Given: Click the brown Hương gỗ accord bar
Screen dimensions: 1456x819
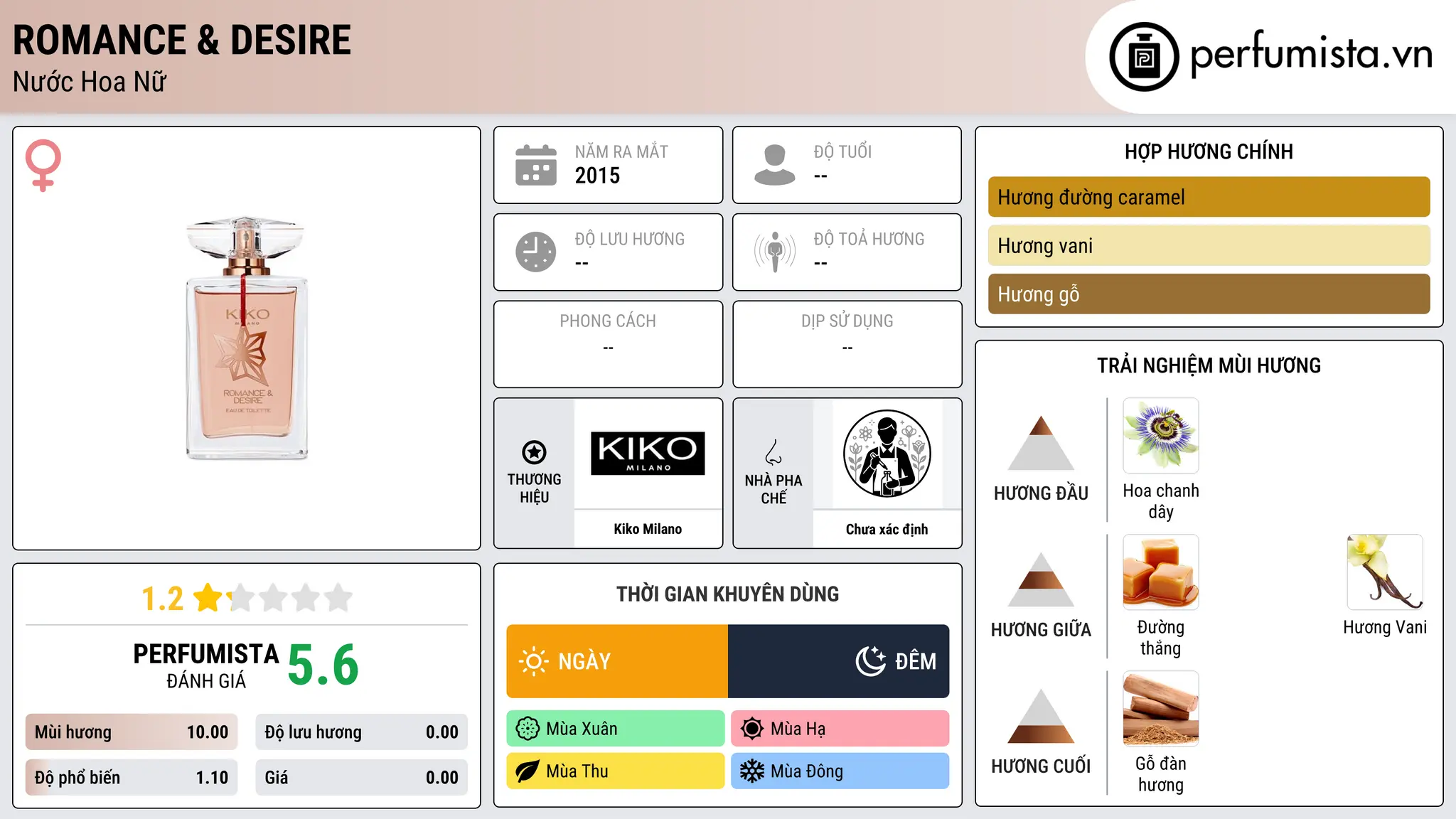Looking at the screenshot, I should click(1209, 294).
